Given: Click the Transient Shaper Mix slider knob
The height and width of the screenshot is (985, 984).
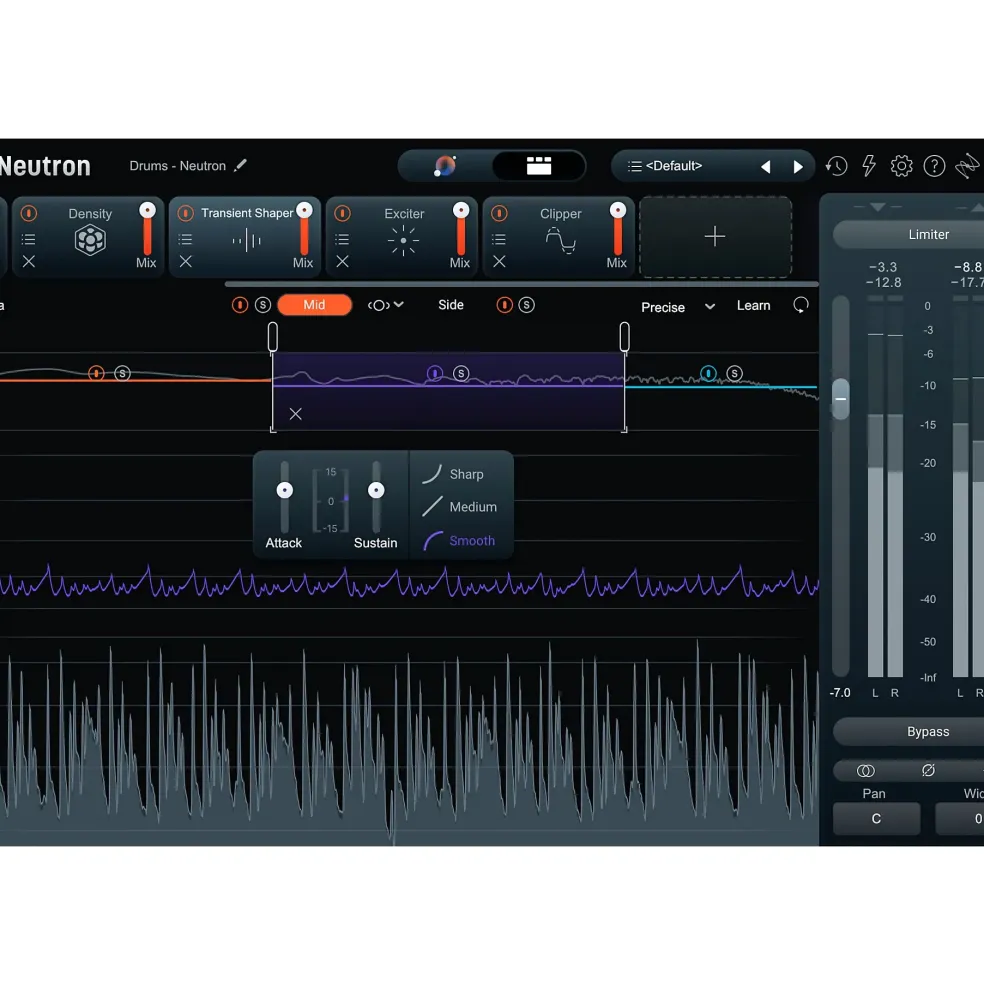Looking at the screenshot, I should click(304, 210).
